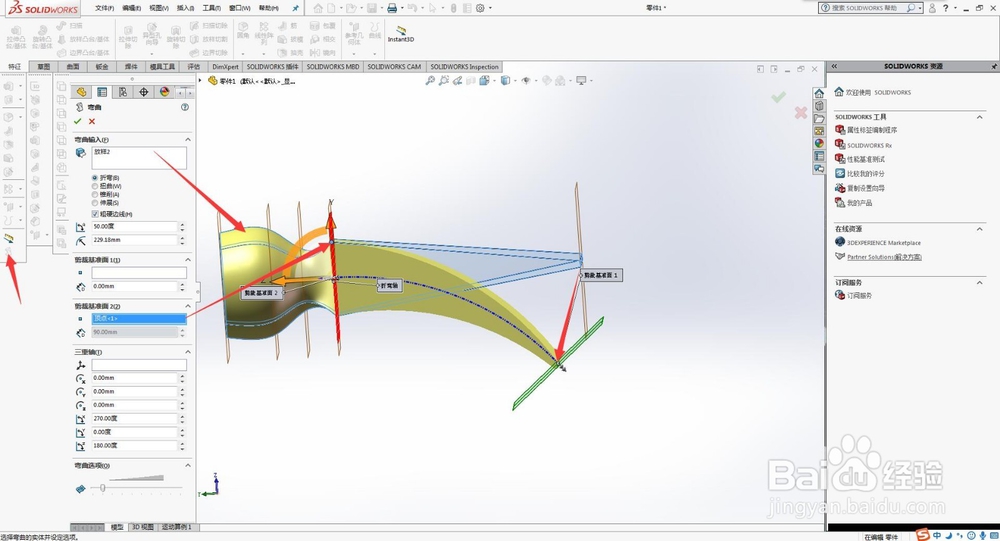The height and width of the screenshot is (541, 1000).
Task: Collapse the 剪裁基准面 1 section
Action: tap(188, 260)
